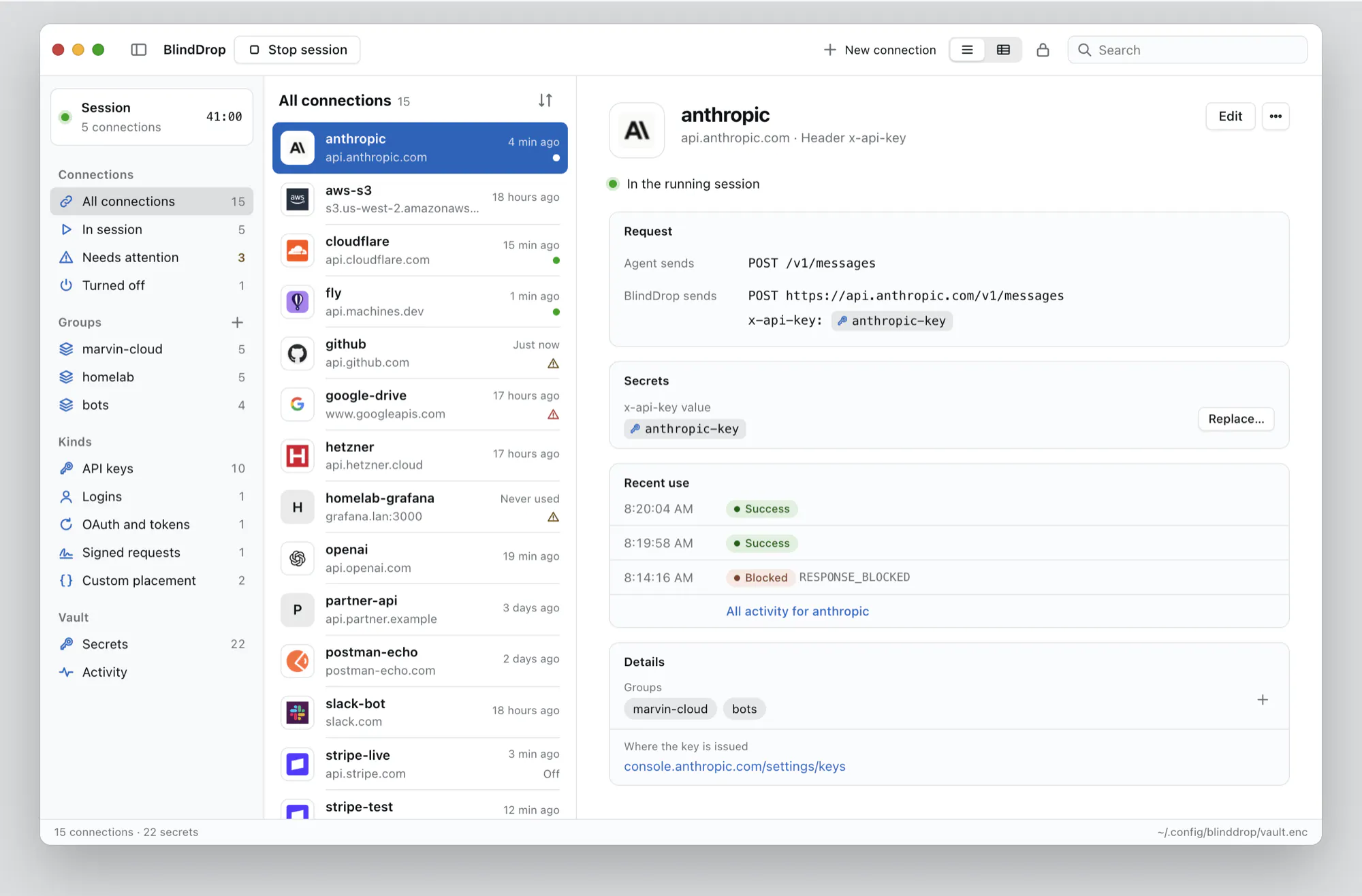Add a new group with plus icon
Image resolution: width=1362 pixels, height=896 pixels.
pyautogui.click(x=237, y=322)
